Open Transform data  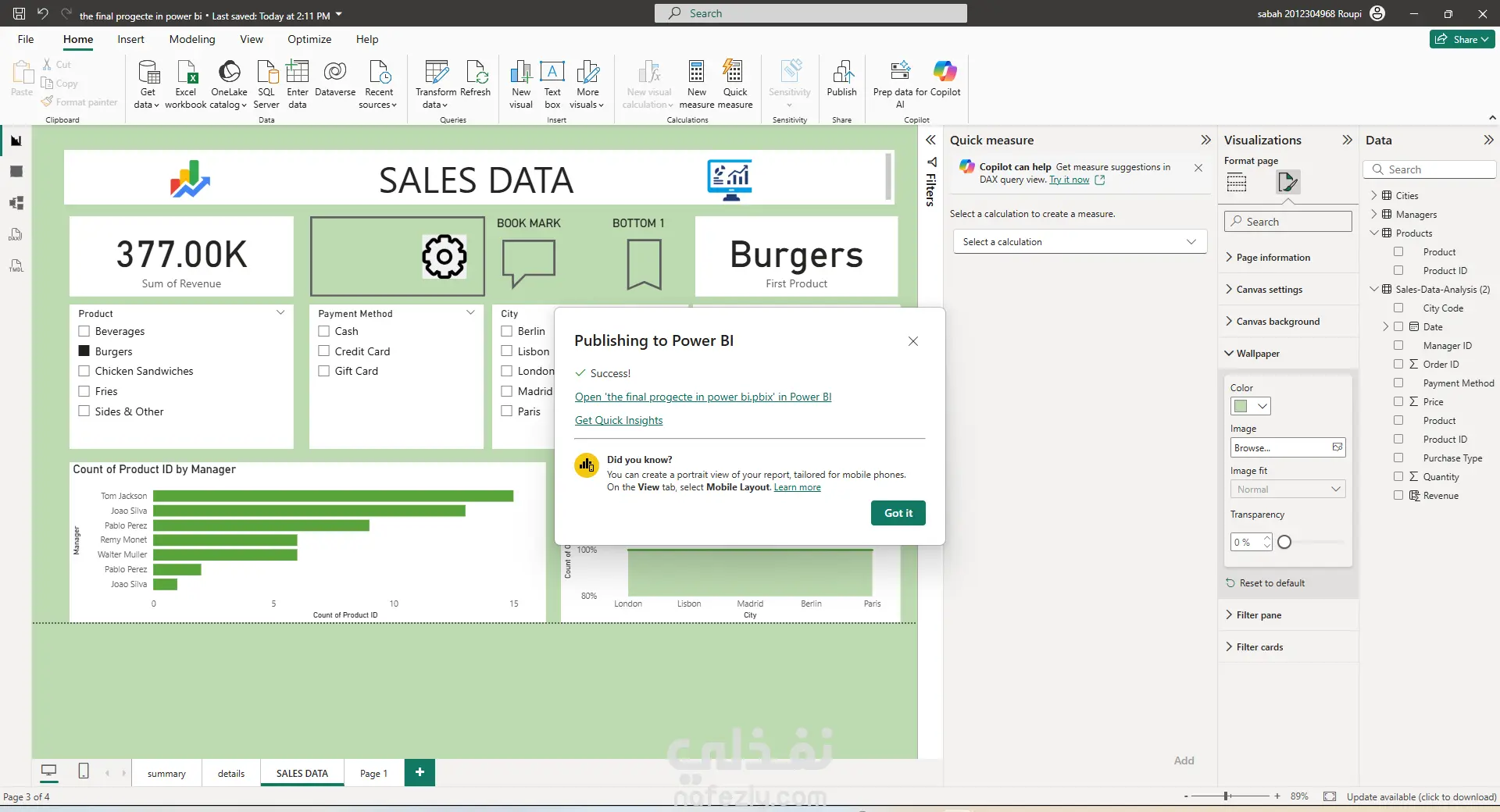[x=436, y=84]
